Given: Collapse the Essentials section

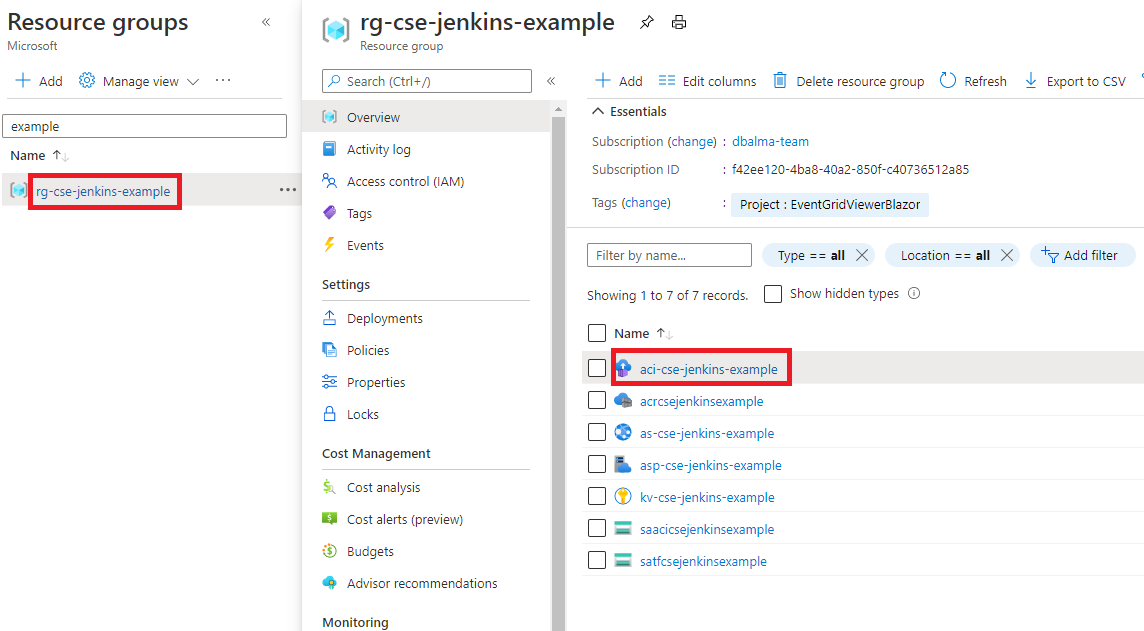Looking at the screenshot, I should click(x=629, y=112).
